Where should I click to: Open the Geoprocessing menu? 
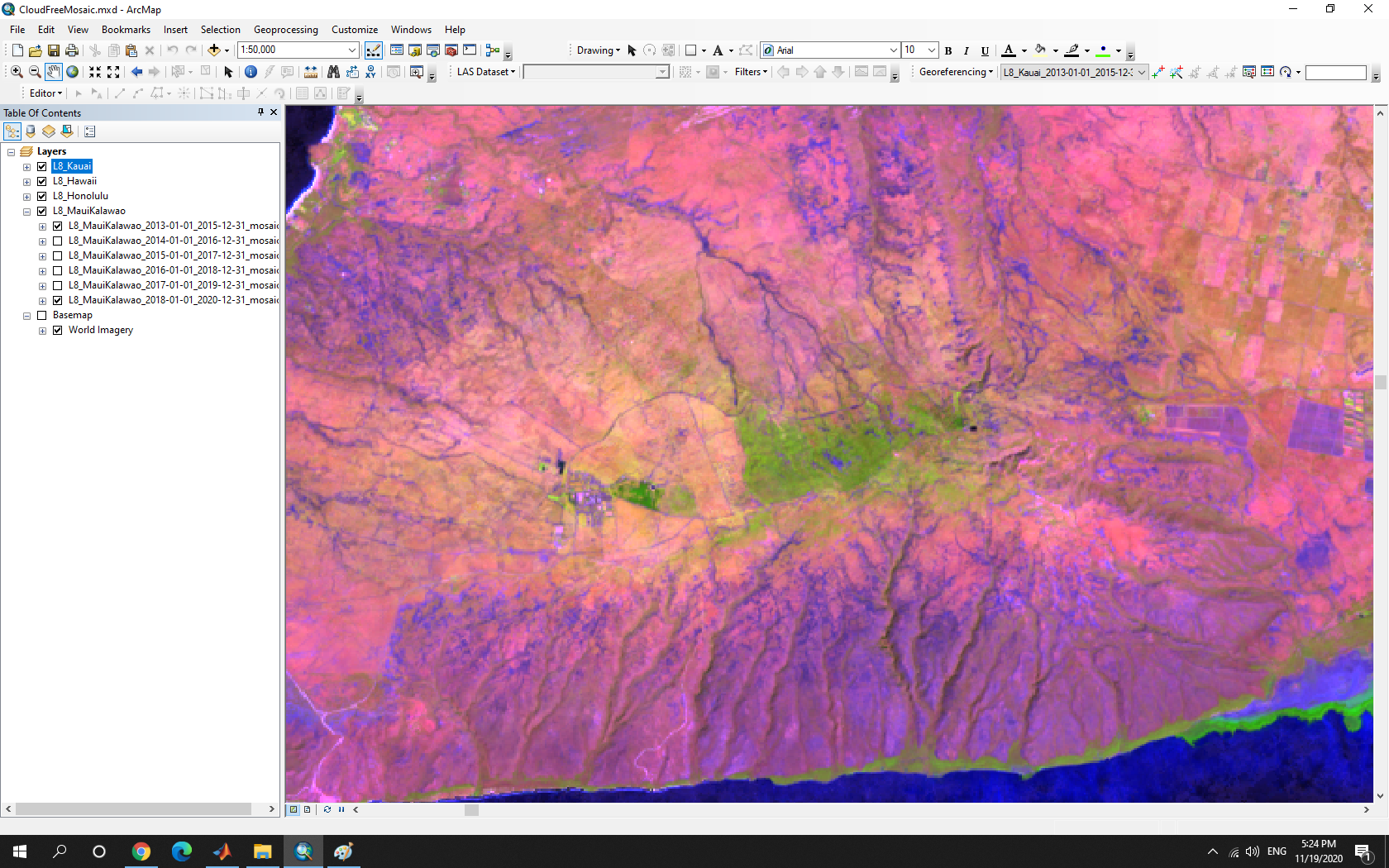click(x=285, y=30)
